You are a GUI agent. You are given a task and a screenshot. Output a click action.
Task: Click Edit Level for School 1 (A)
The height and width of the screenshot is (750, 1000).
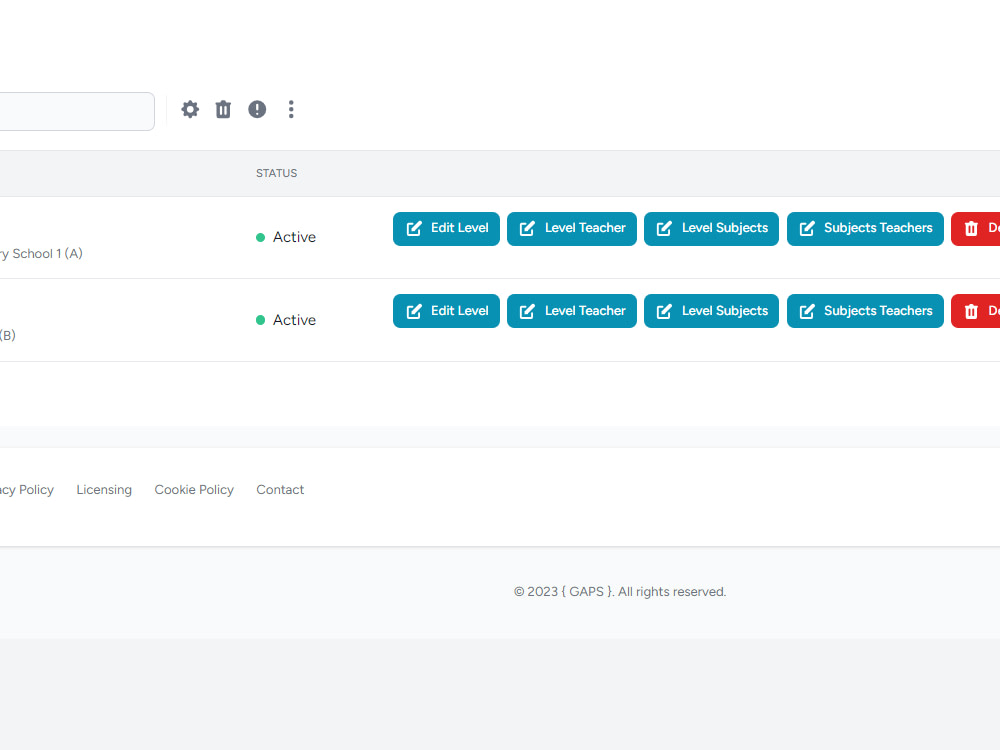[x=446, y=228]
